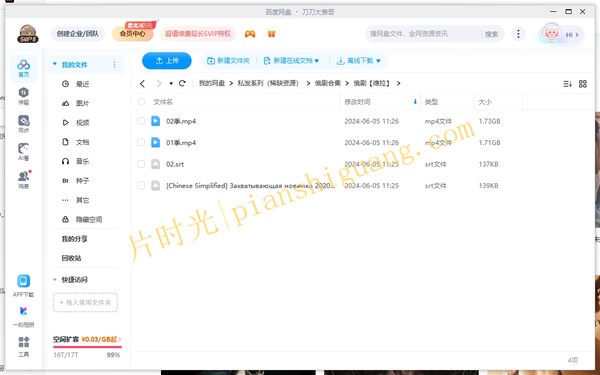Open 我的分享 (My shares)
600x375 pixels.
(75, 239)
